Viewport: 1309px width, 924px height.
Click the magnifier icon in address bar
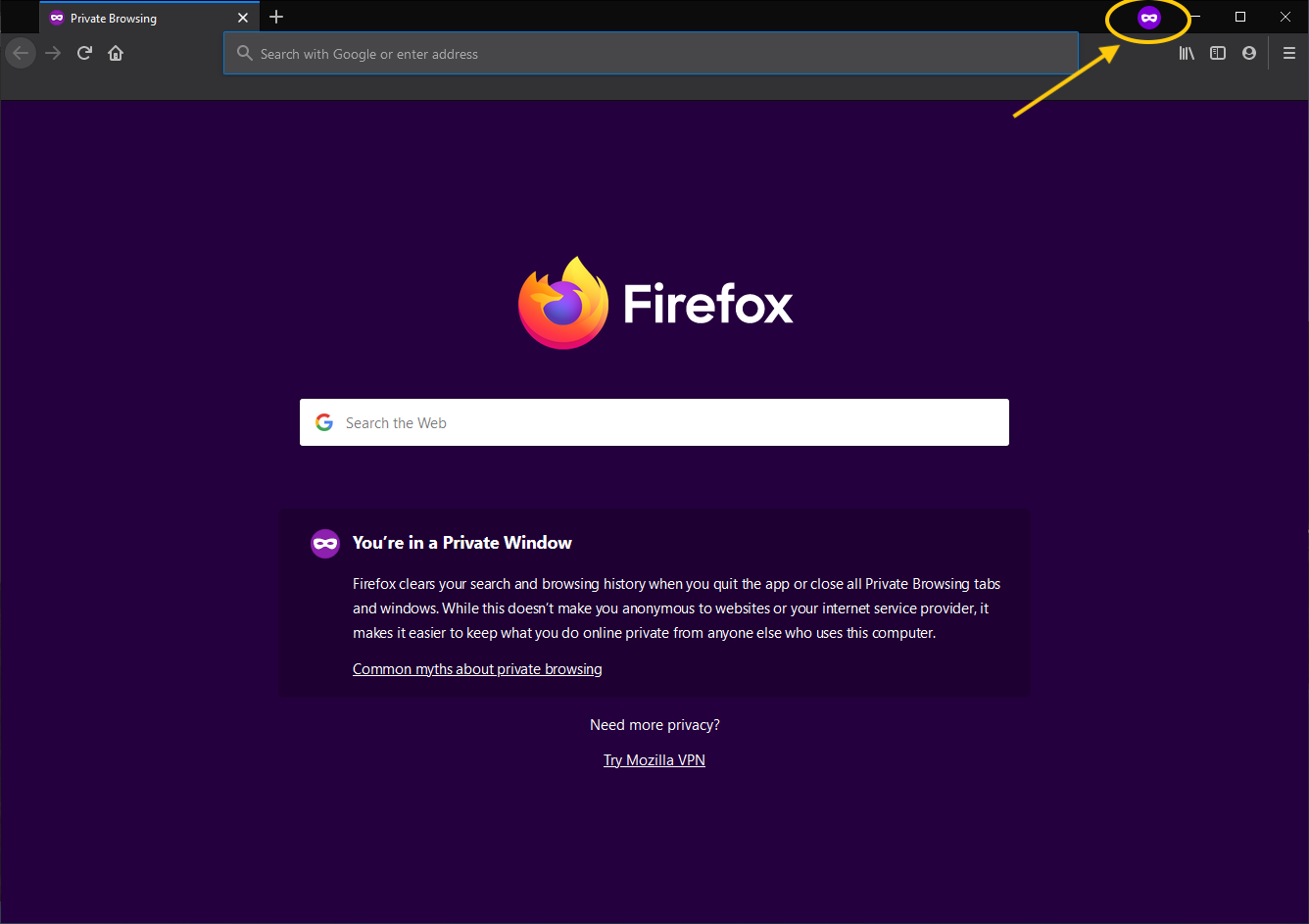click(x=245, y=54)
